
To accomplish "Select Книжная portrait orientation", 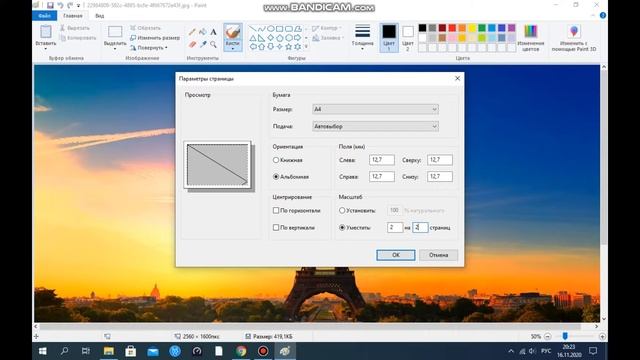I will 276,160.
